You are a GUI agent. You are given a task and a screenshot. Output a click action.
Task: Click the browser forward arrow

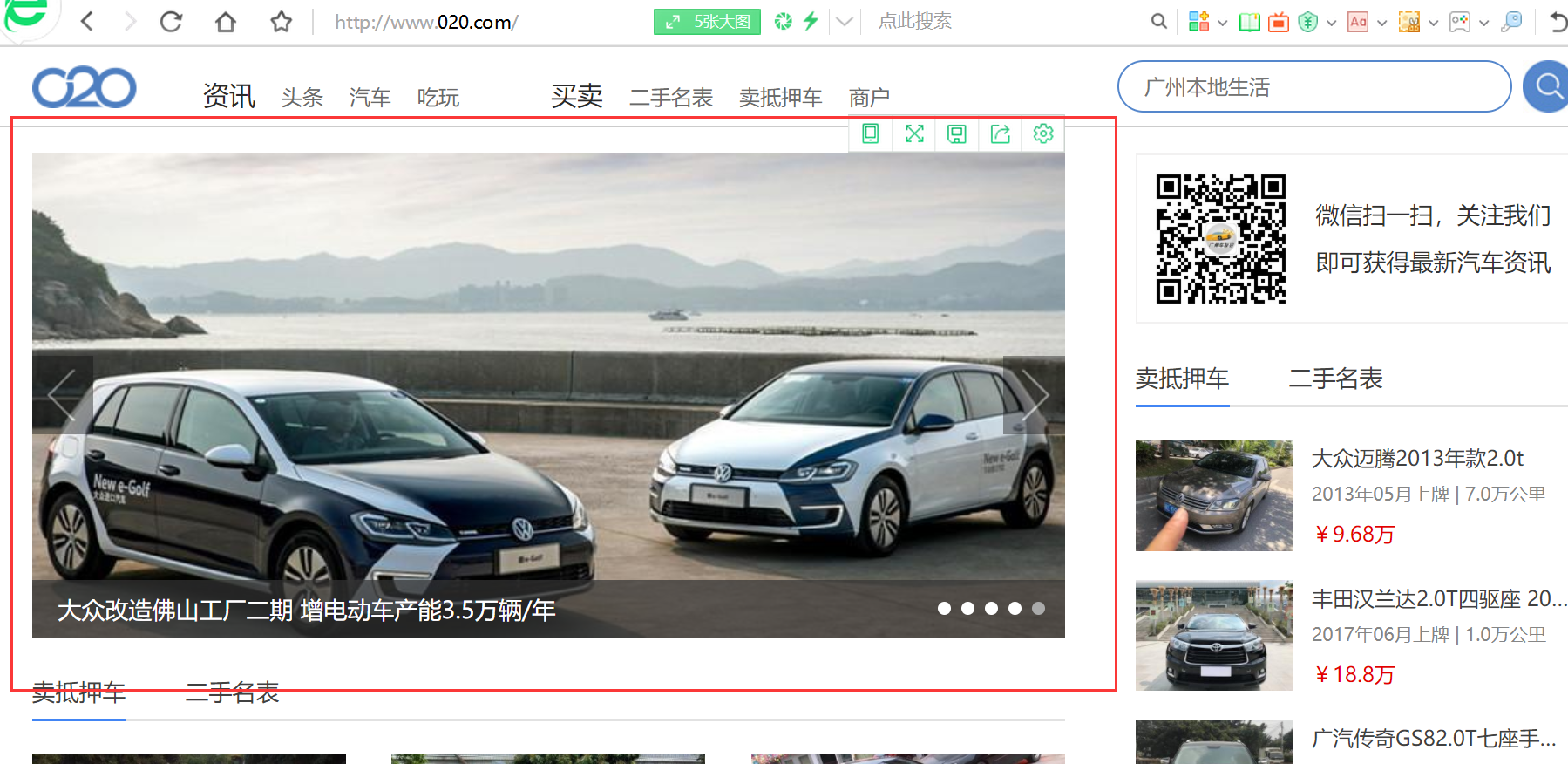coord(130,21)
